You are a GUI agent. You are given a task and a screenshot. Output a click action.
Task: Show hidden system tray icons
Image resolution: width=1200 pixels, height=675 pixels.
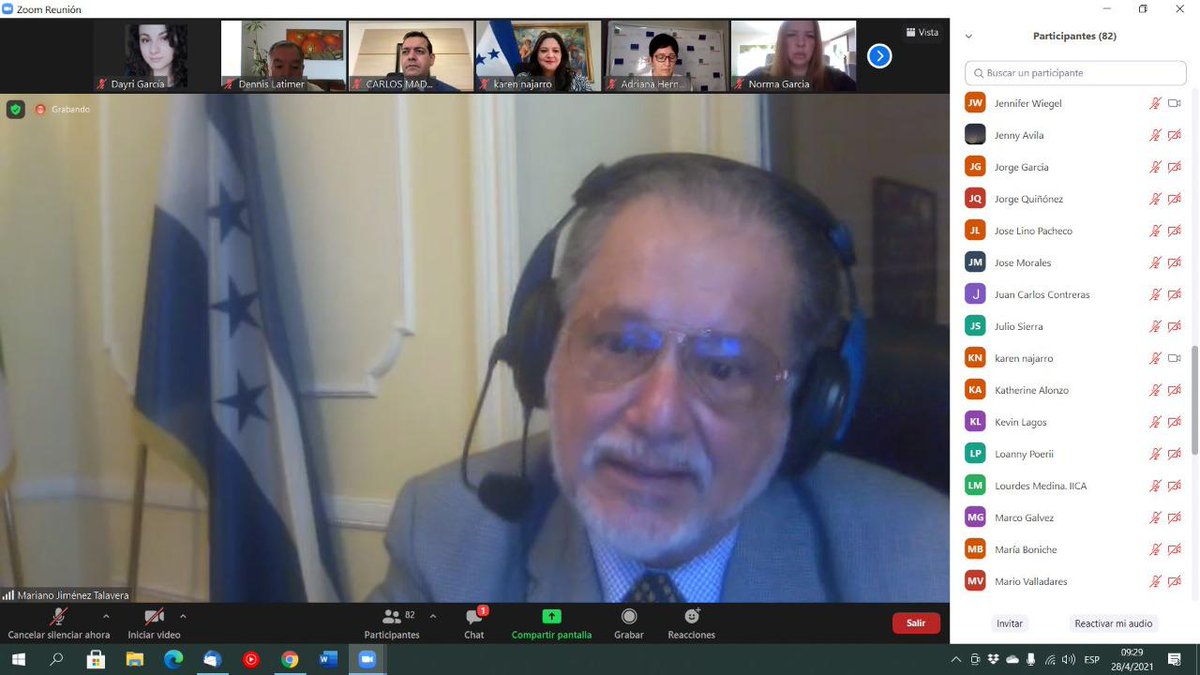pos(956,659)
